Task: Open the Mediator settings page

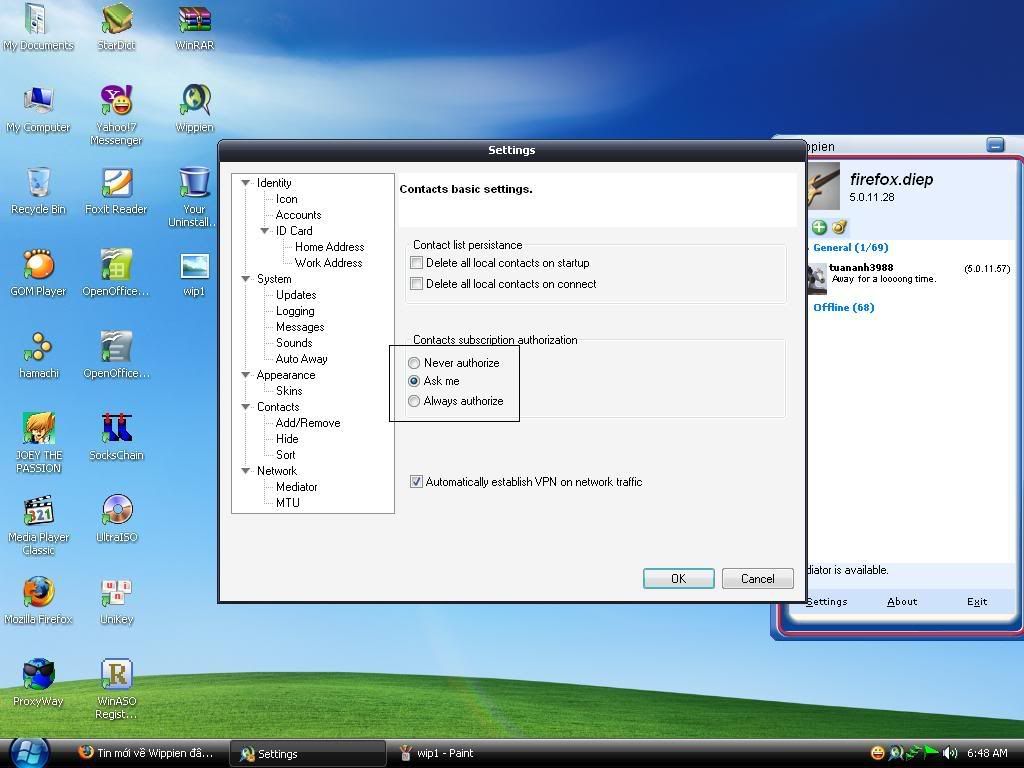Action: pyautogui.click(x=296, y=487)
